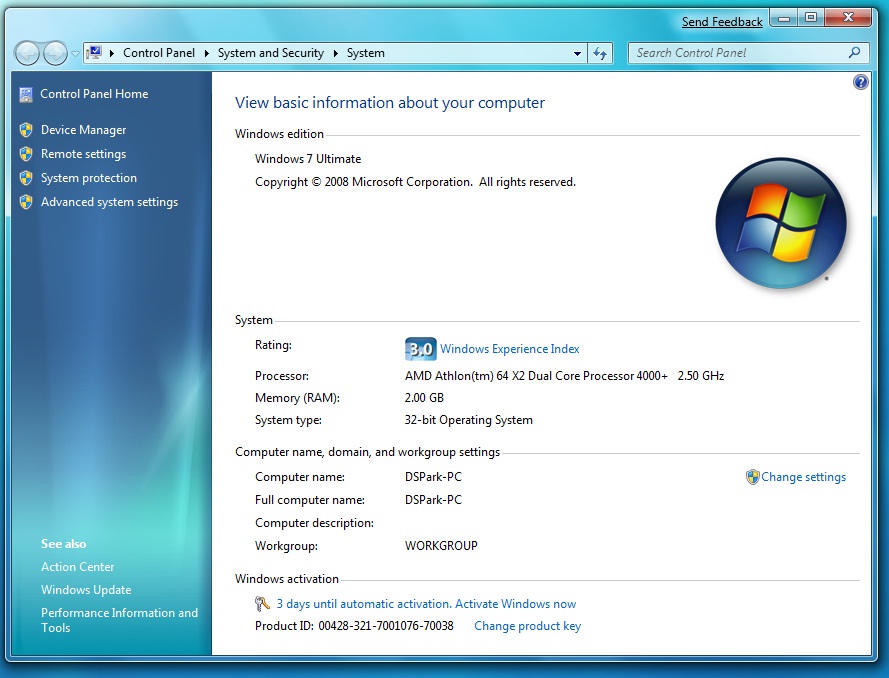This screenshot has height=678, width=889.
Task: Open System protection
Action: (x=88, y=177)
